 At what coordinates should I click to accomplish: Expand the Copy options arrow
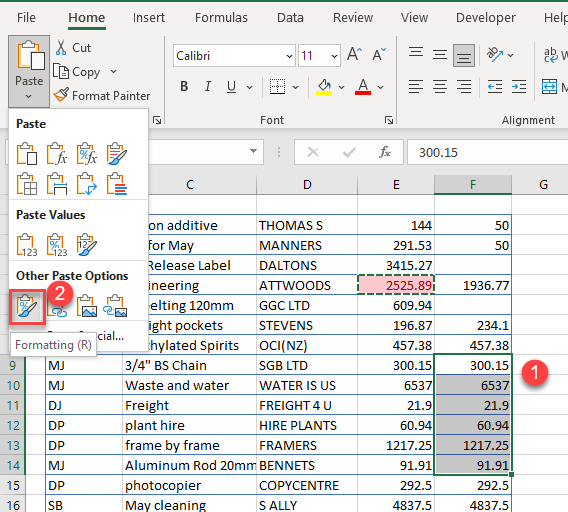click(113, 71)
